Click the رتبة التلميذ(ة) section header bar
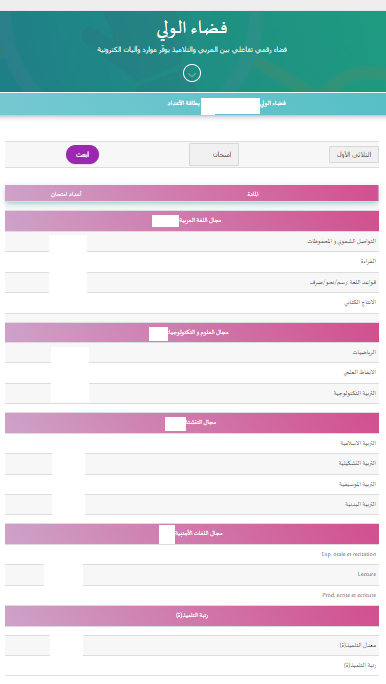Viewport: 386px width, 684px height. 192,616
